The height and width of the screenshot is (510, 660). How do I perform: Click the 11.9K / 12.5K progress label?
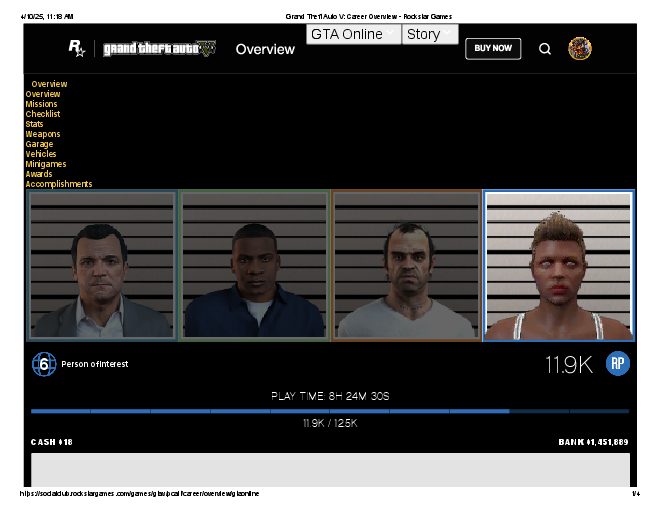pos(330,423)
